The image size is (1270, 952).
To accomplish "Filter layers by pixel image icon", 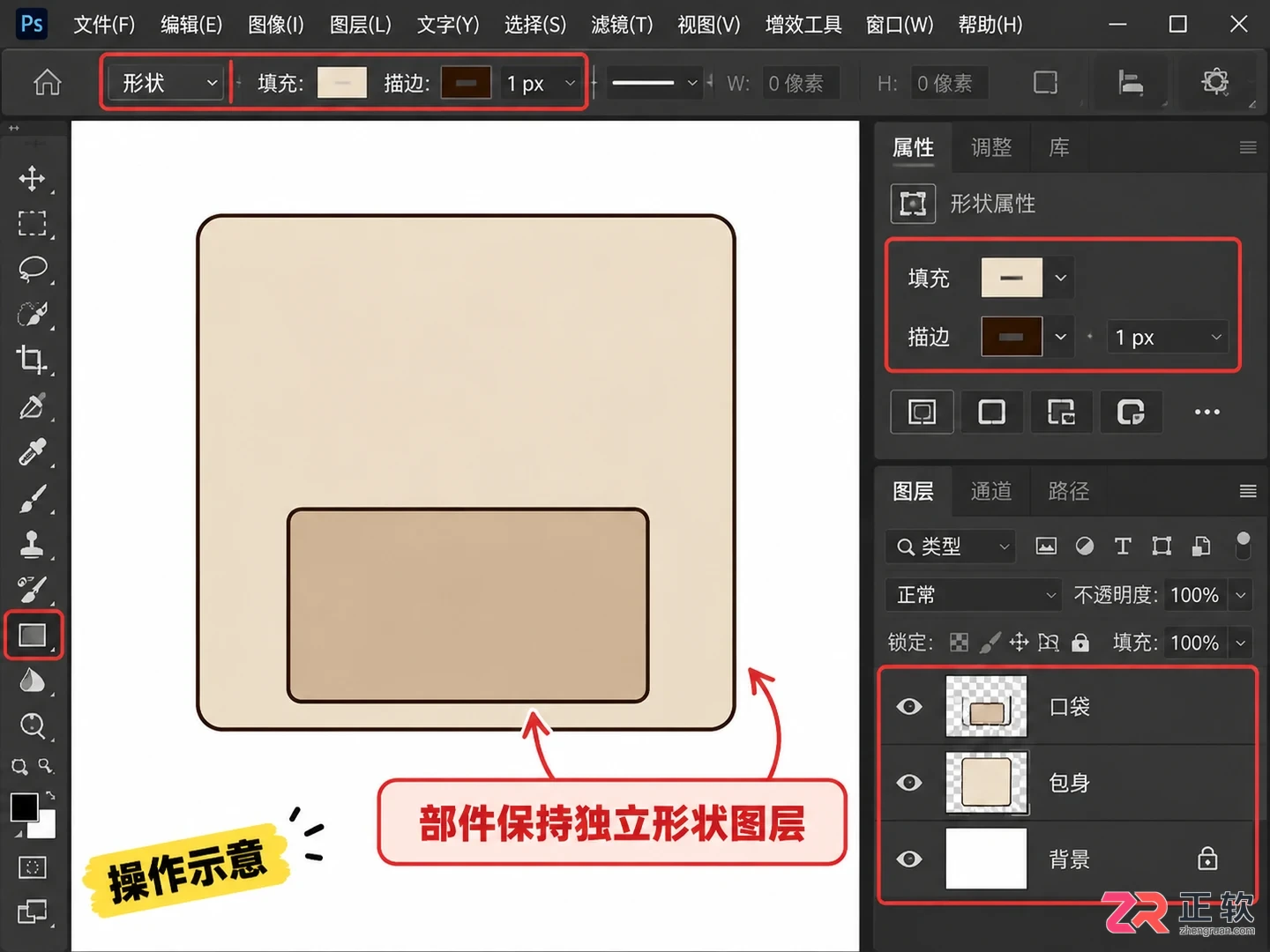I will [1046, 547].
